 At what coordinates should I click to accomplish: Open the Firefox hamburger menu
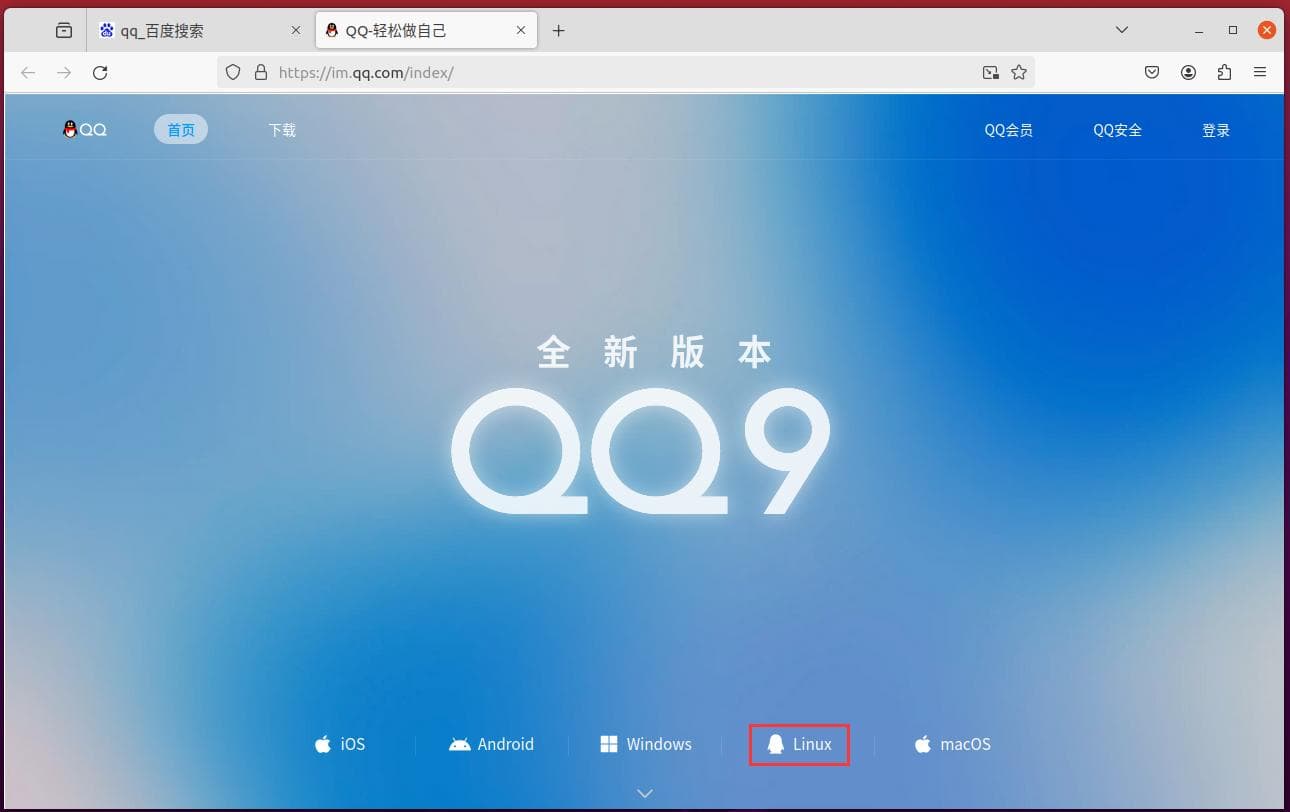coord(1260,72)
